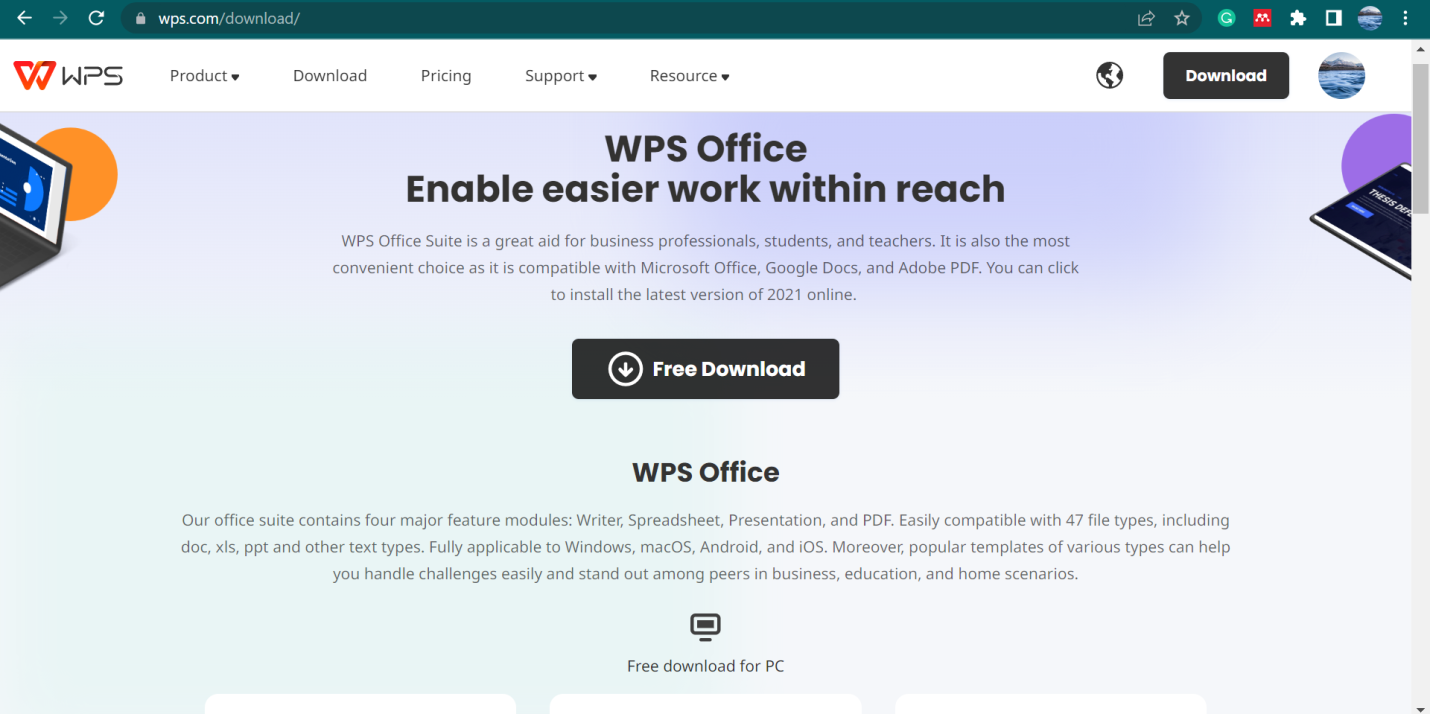
Task: Click the WPS logo in header
Action: coord(68,76)
